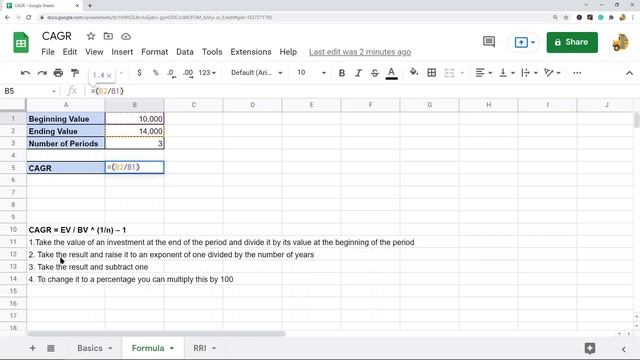The width and height of the screenshot is (640, 360).
Task: Click the Explore icon
Action: tap(590, 348)
